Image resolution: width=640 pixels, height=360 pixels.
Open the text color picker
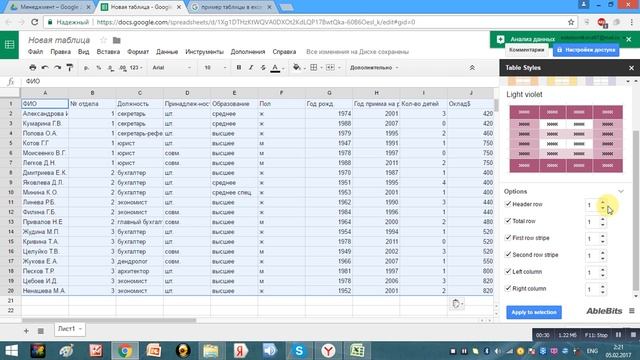276,68
